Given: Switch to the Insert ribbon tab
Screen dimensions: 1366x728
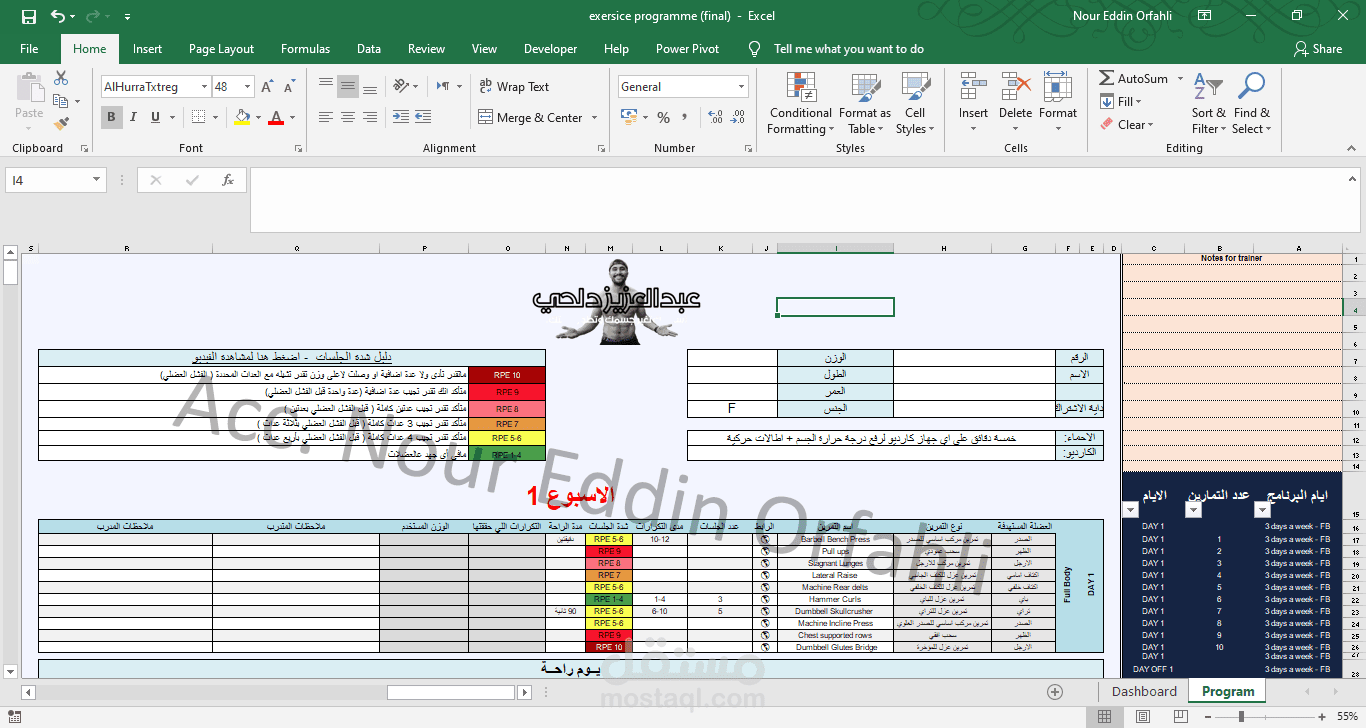Looking at the screenshot, I should 147,48.
